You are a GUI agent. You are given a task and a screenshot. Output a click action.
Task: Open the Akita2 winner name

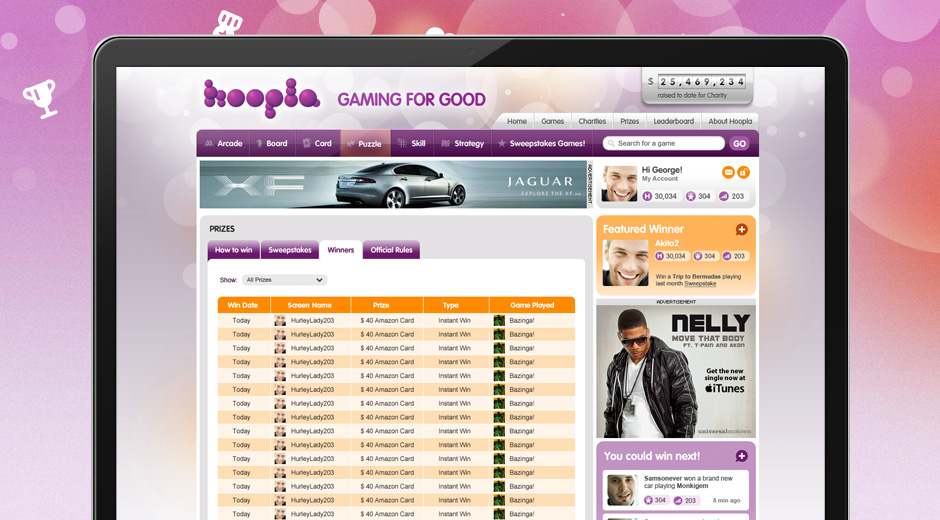[x=667, y=243]
